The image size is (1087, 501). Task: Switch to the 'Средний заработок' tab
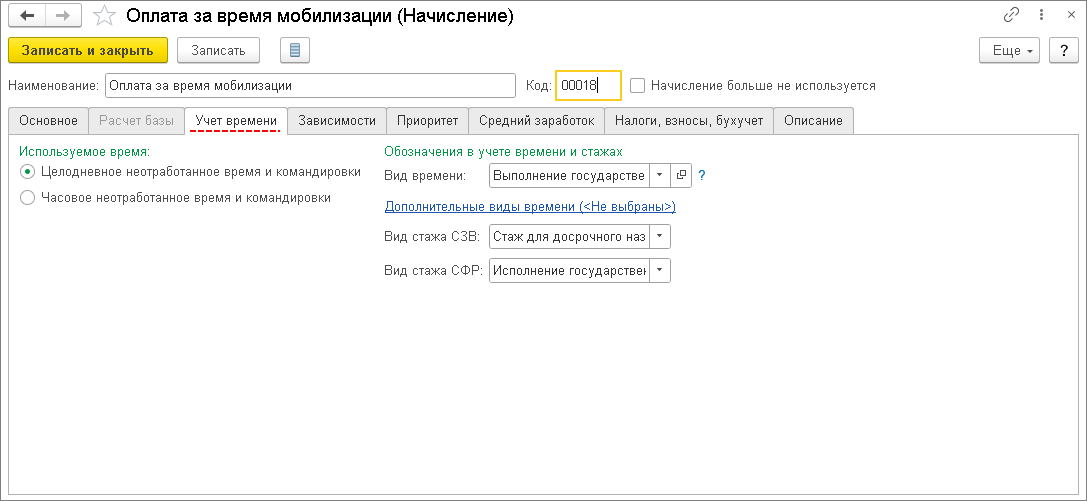536,121
